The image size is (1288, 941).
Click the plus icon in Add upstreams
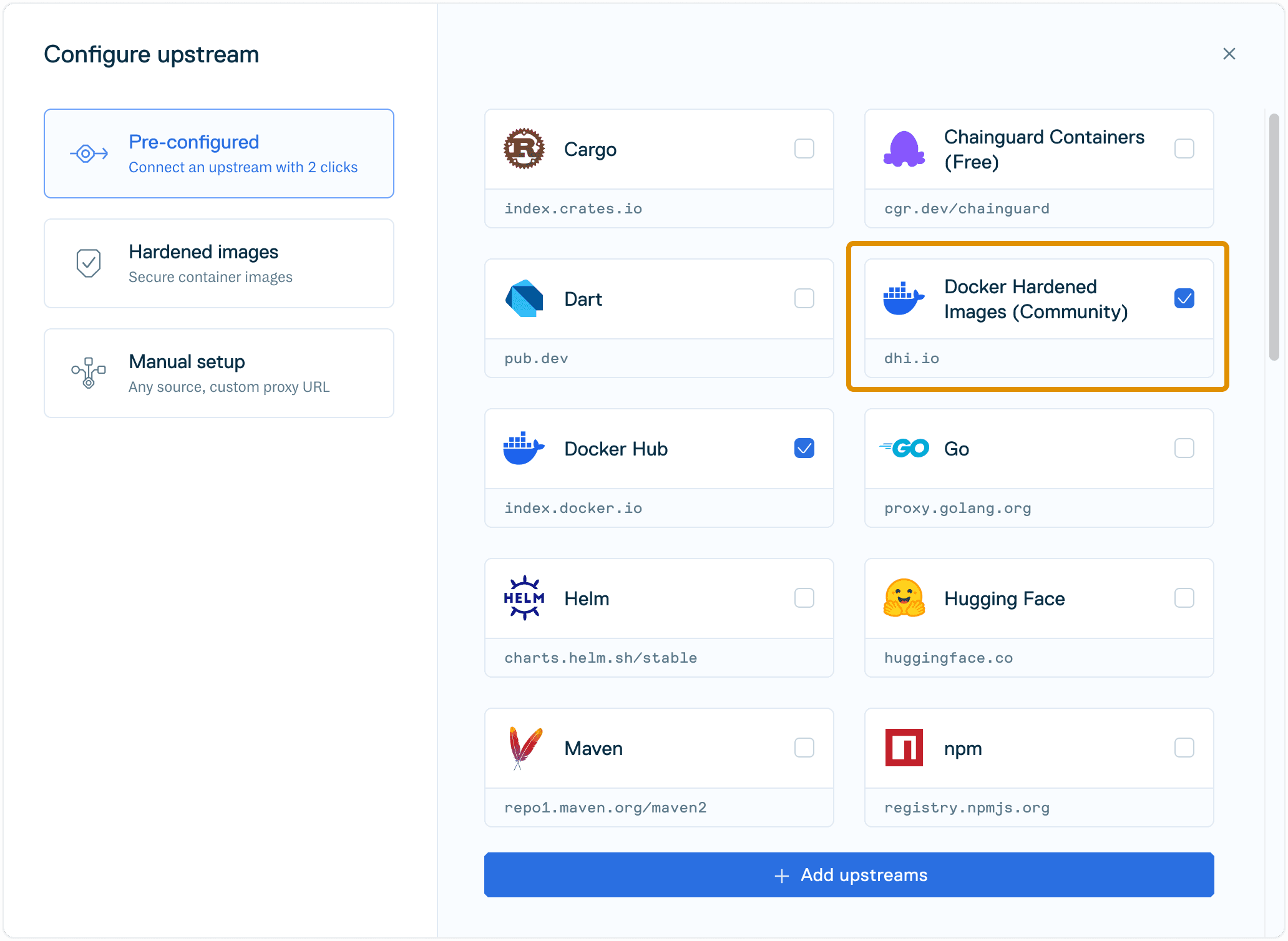coord(781,876)
